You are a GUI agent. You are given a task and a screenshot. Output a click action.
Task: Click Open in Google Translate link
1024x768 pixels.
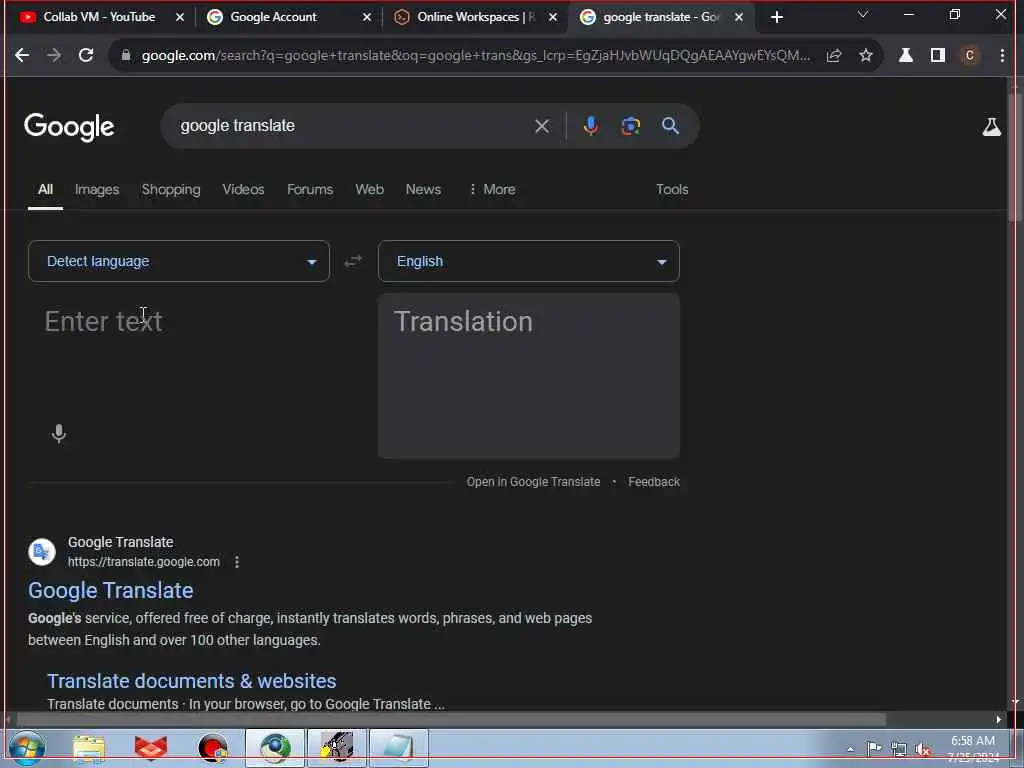533,482
